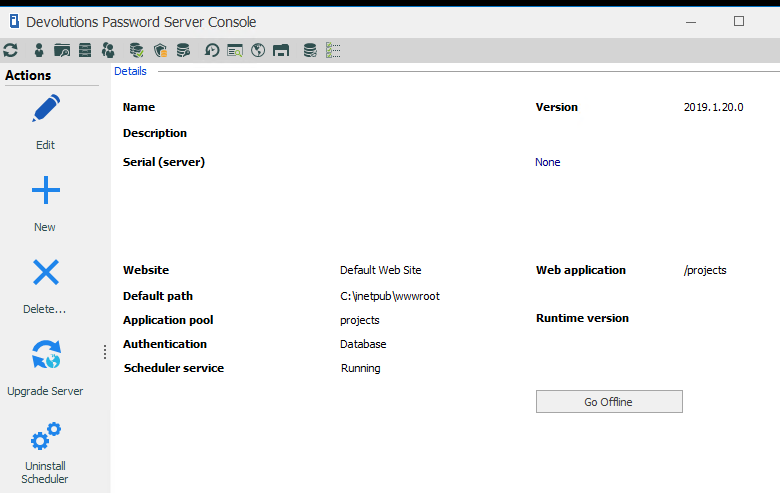
Task: Click the globe toolbar icon
Action: pyautogui.click(x=258, y=50)
